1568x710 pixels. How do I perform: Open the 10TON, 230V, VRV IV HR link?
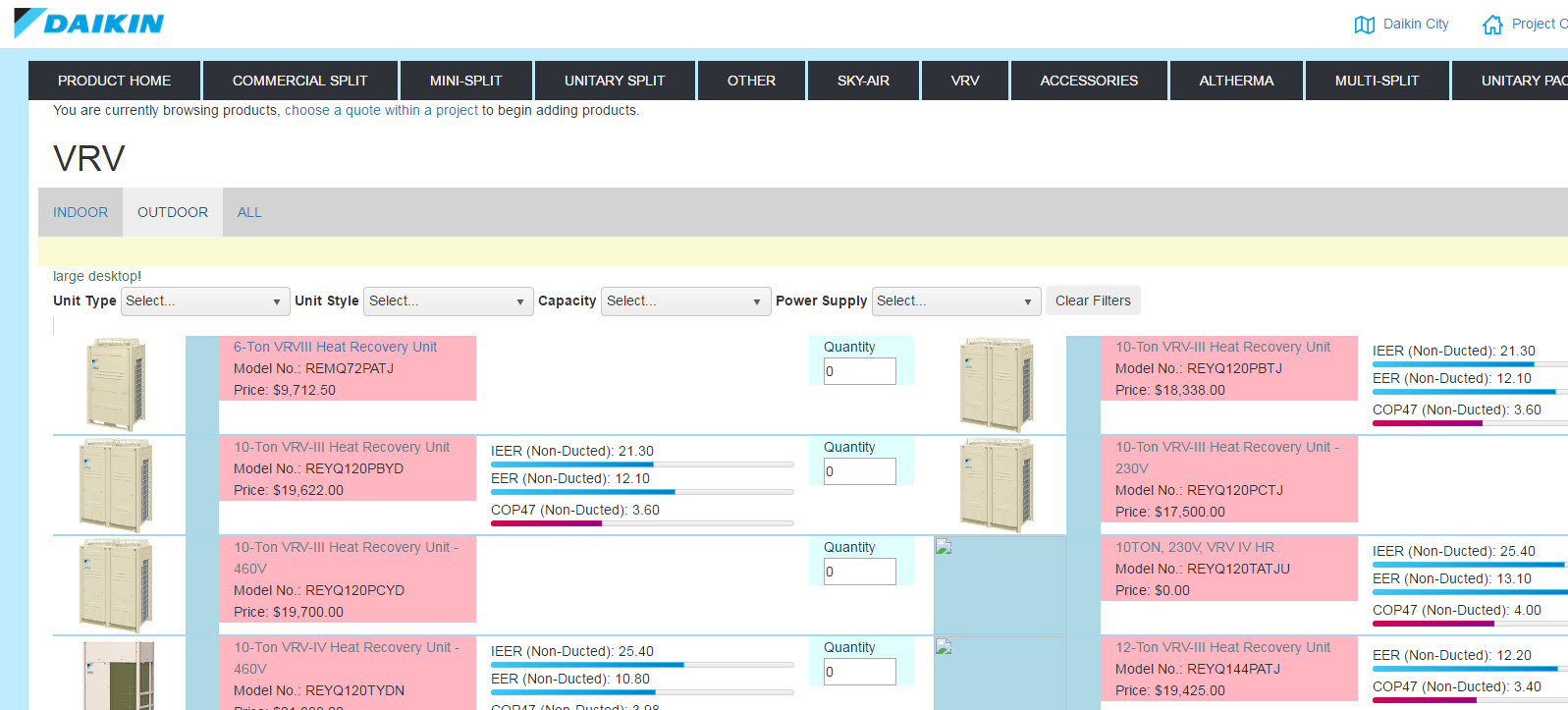pyautogui.click(x=1195, y=547)
